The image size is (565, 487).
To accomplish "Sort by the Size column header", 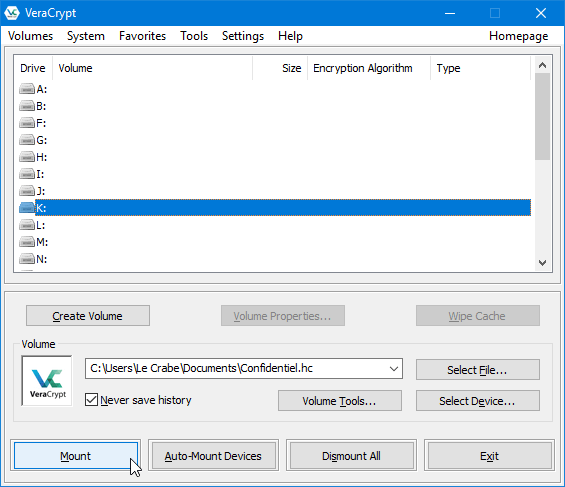I will coord(280,68).
